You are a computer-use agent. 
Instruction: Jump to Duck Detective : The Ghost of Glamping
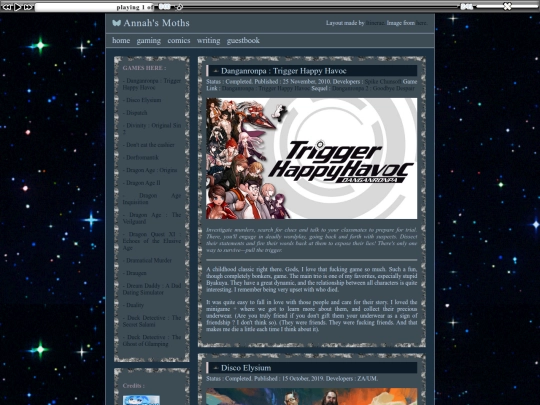point(152,341)
